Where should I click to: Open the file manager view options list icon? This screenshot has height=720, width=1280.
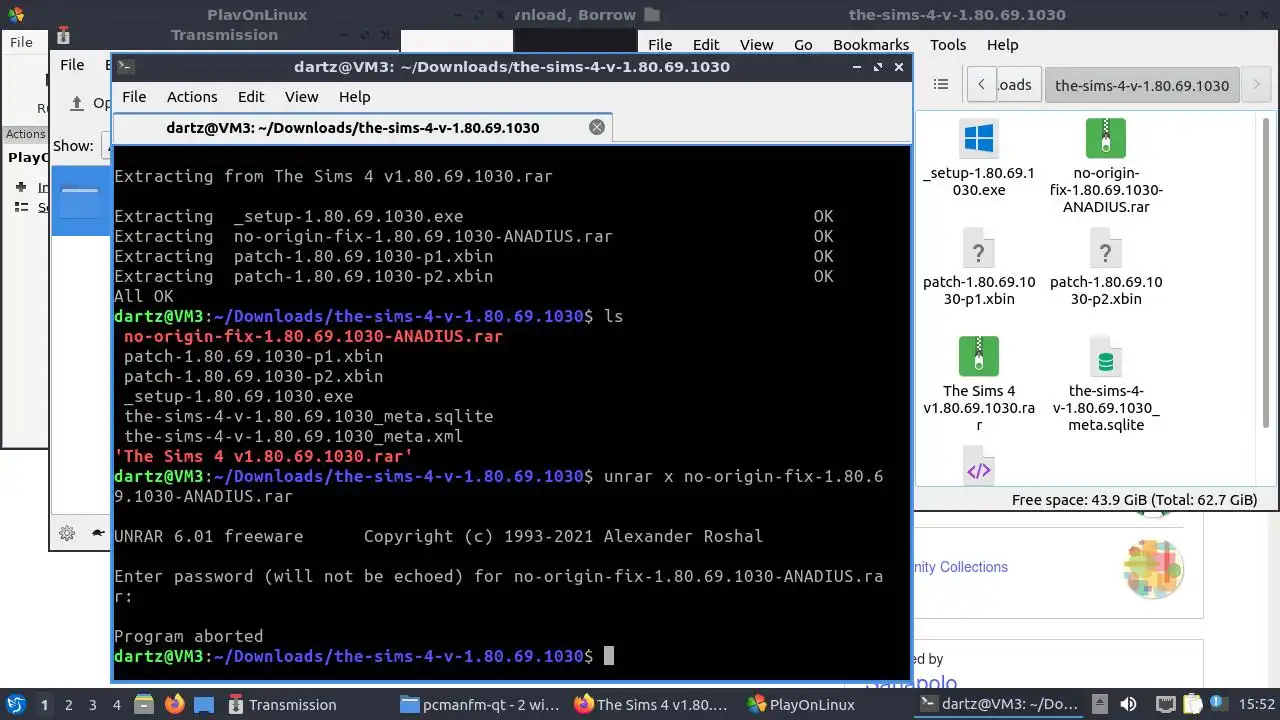click(x=940, y=85)
